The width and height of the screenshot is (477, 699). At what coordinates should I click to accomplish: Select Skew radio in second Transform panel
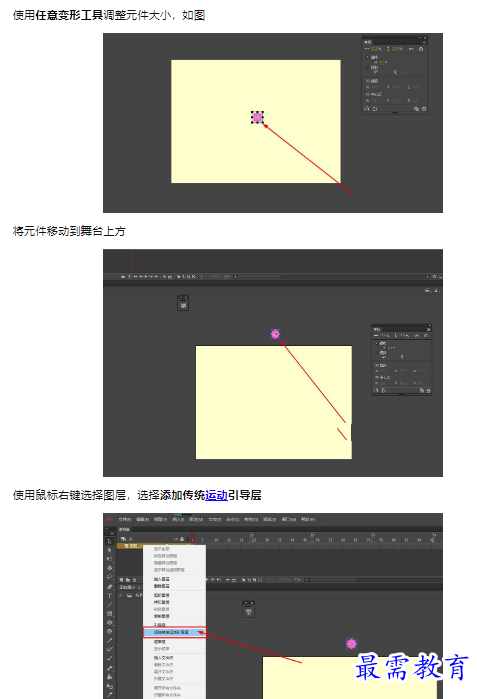pos(377,353)
